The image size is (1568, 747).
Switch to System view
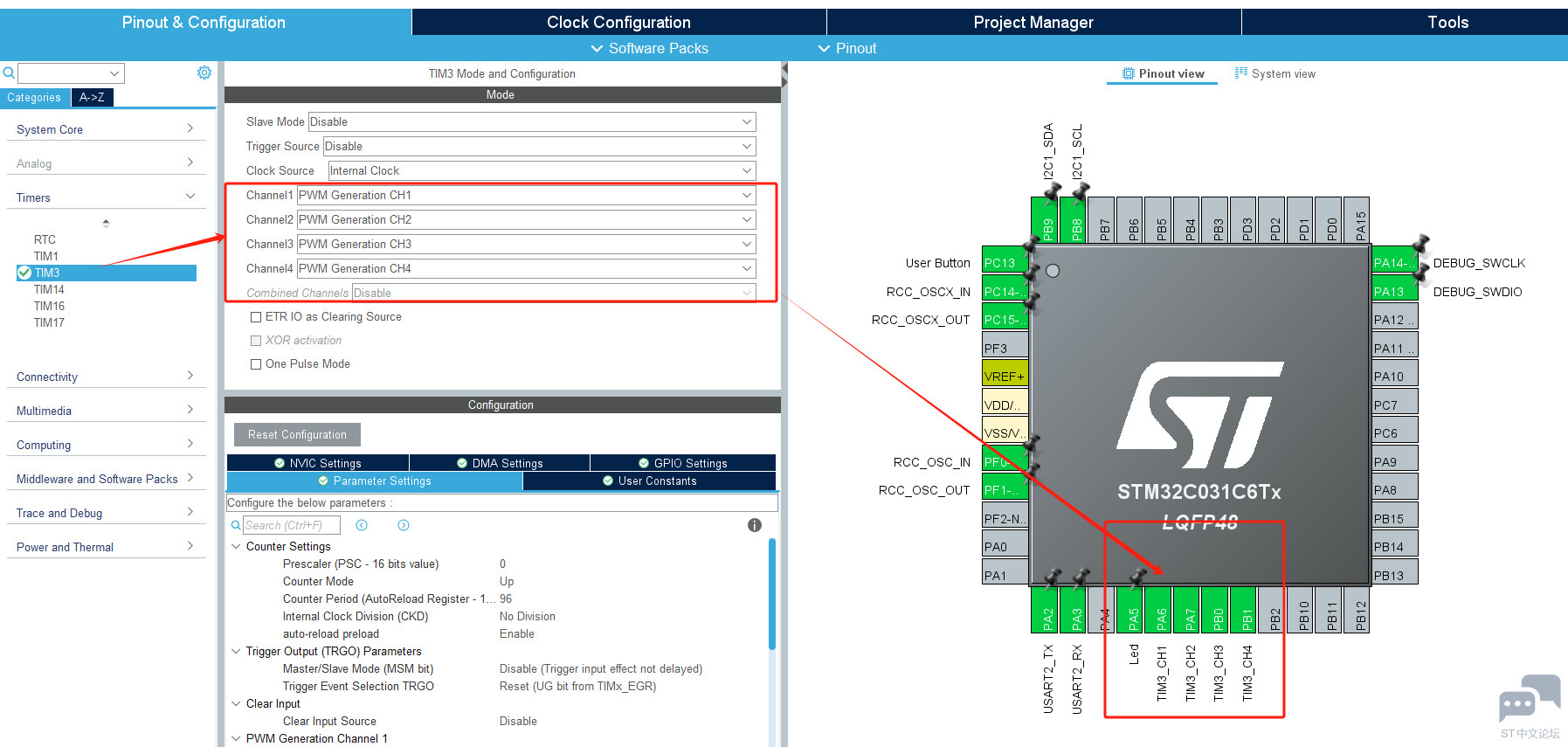(1275, 74)
